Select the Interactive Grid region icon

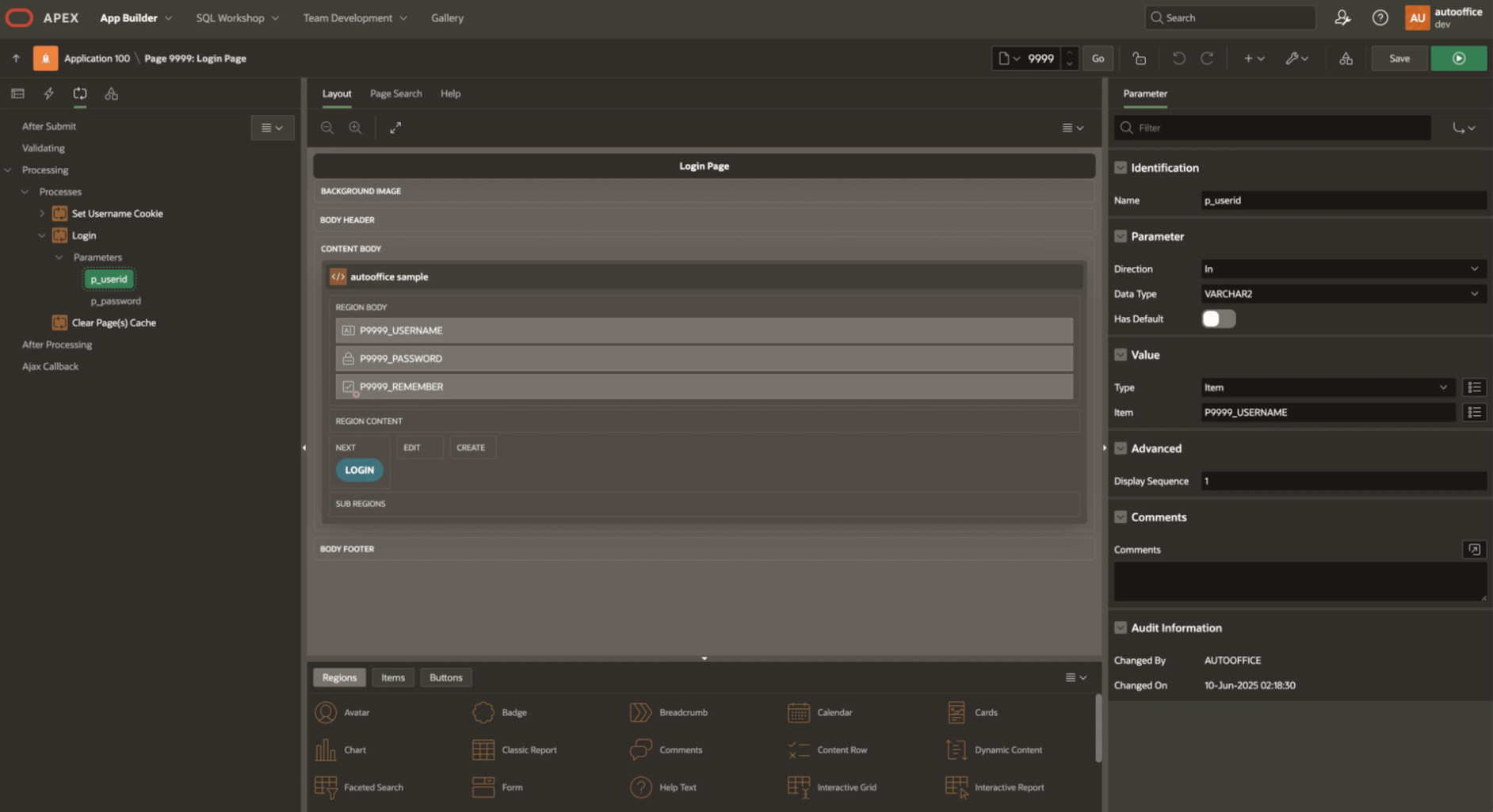coord(798,787)
